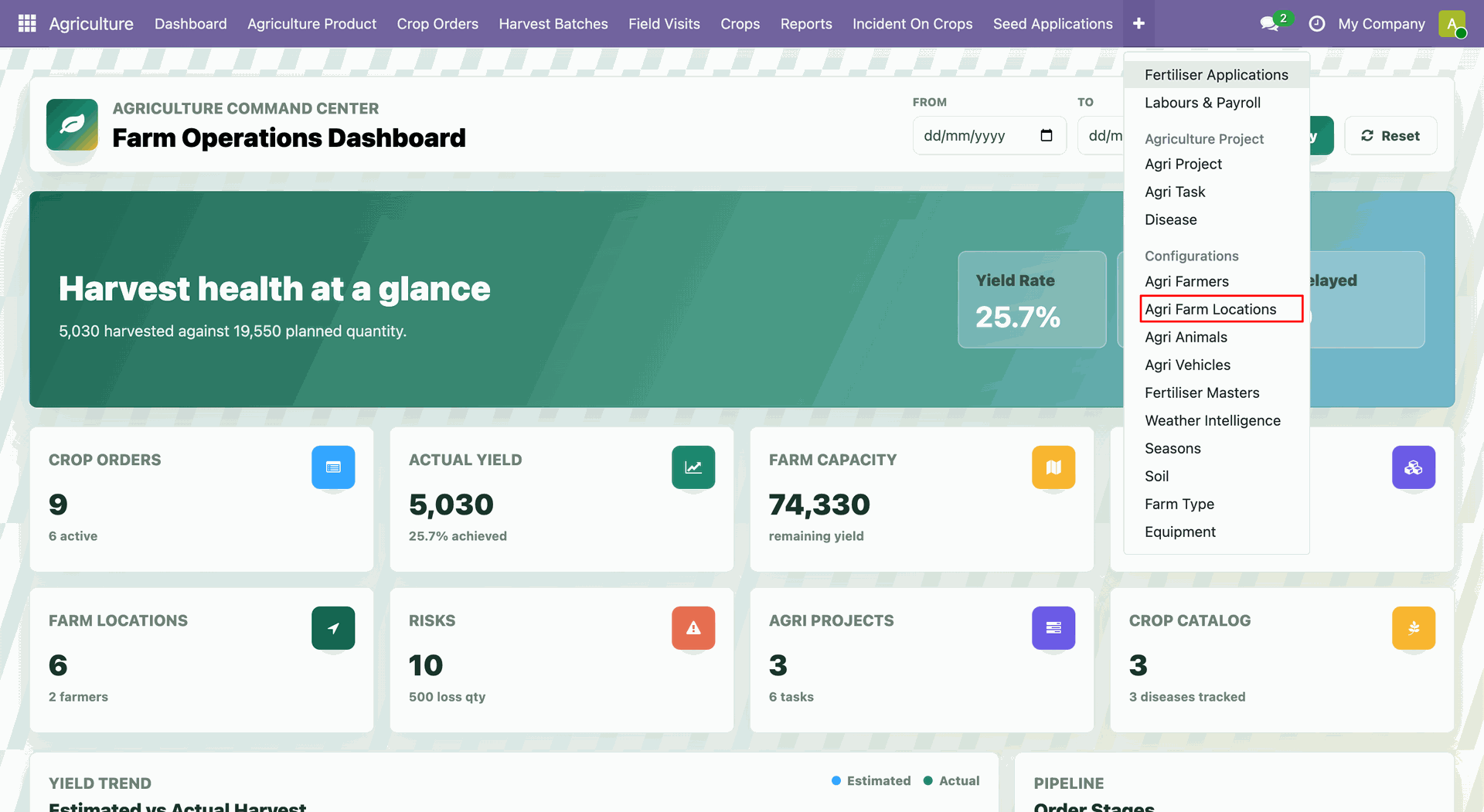Open the activities clock icon
The image size is (1484, 812).
coord(1317,24)
